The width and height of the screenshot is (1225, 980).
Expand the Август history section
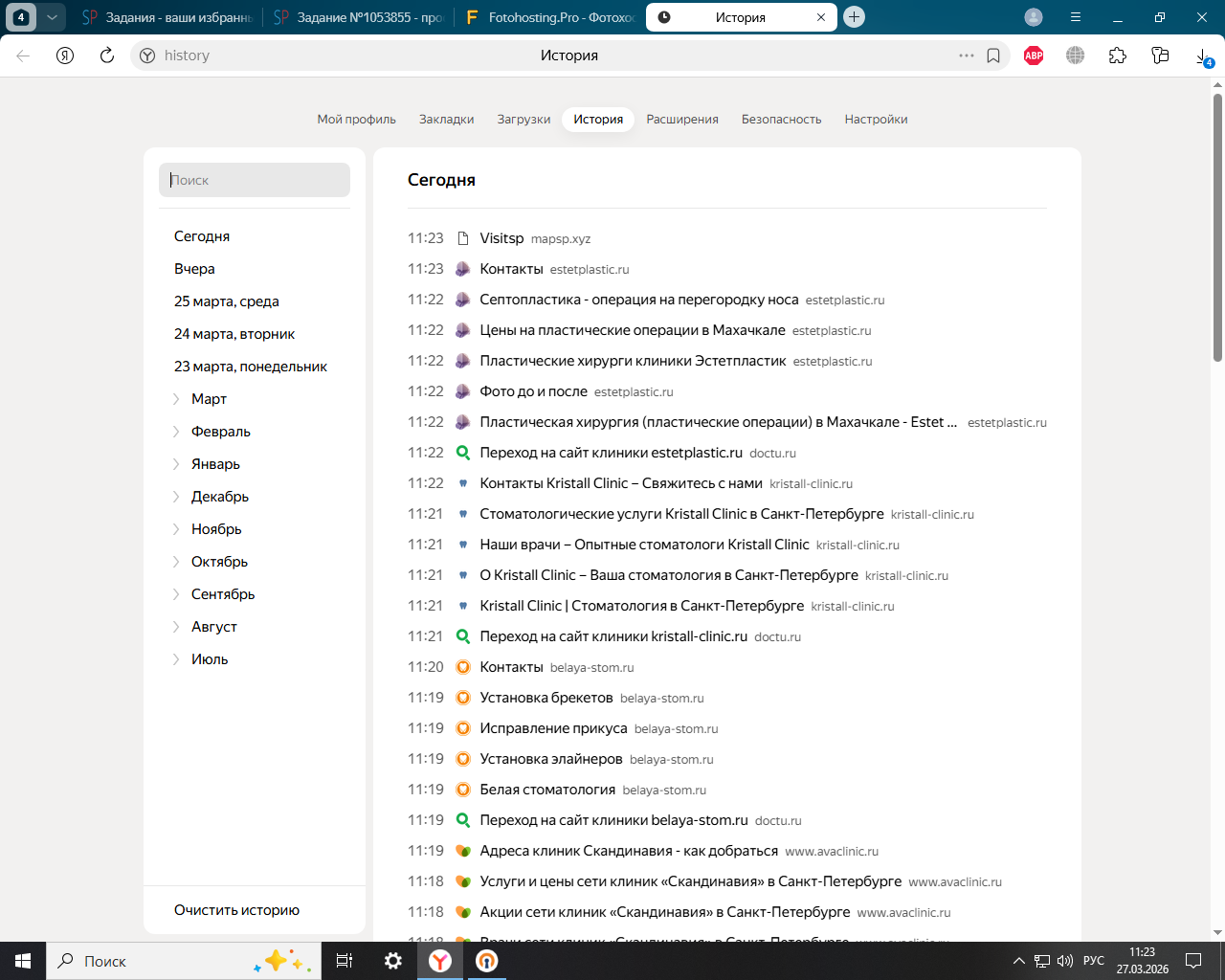click(x=176, y=627)
